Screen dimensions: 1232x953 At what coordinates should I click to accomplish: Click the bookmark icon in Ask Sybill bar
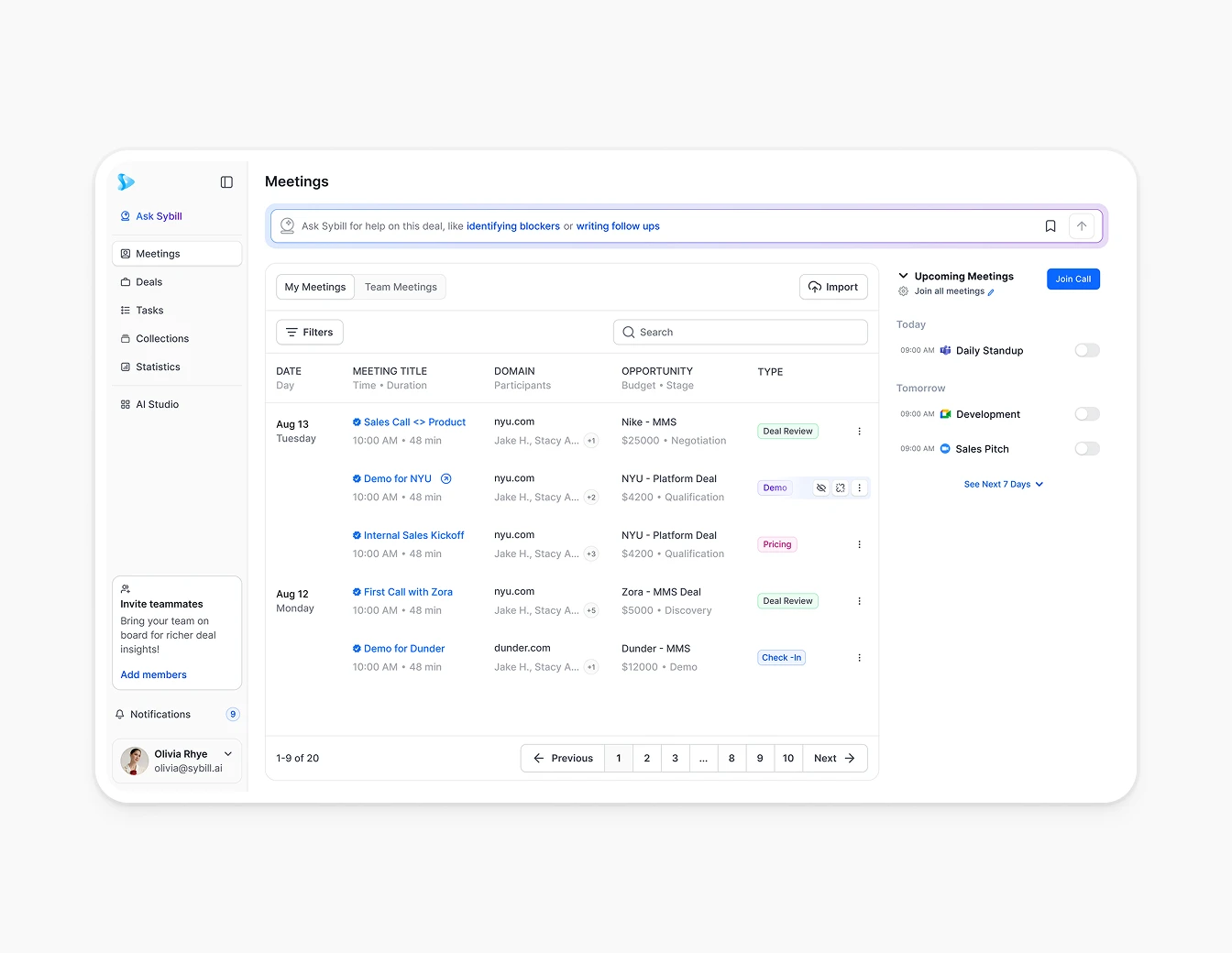pyautogui.click(x=1050, y=226)
